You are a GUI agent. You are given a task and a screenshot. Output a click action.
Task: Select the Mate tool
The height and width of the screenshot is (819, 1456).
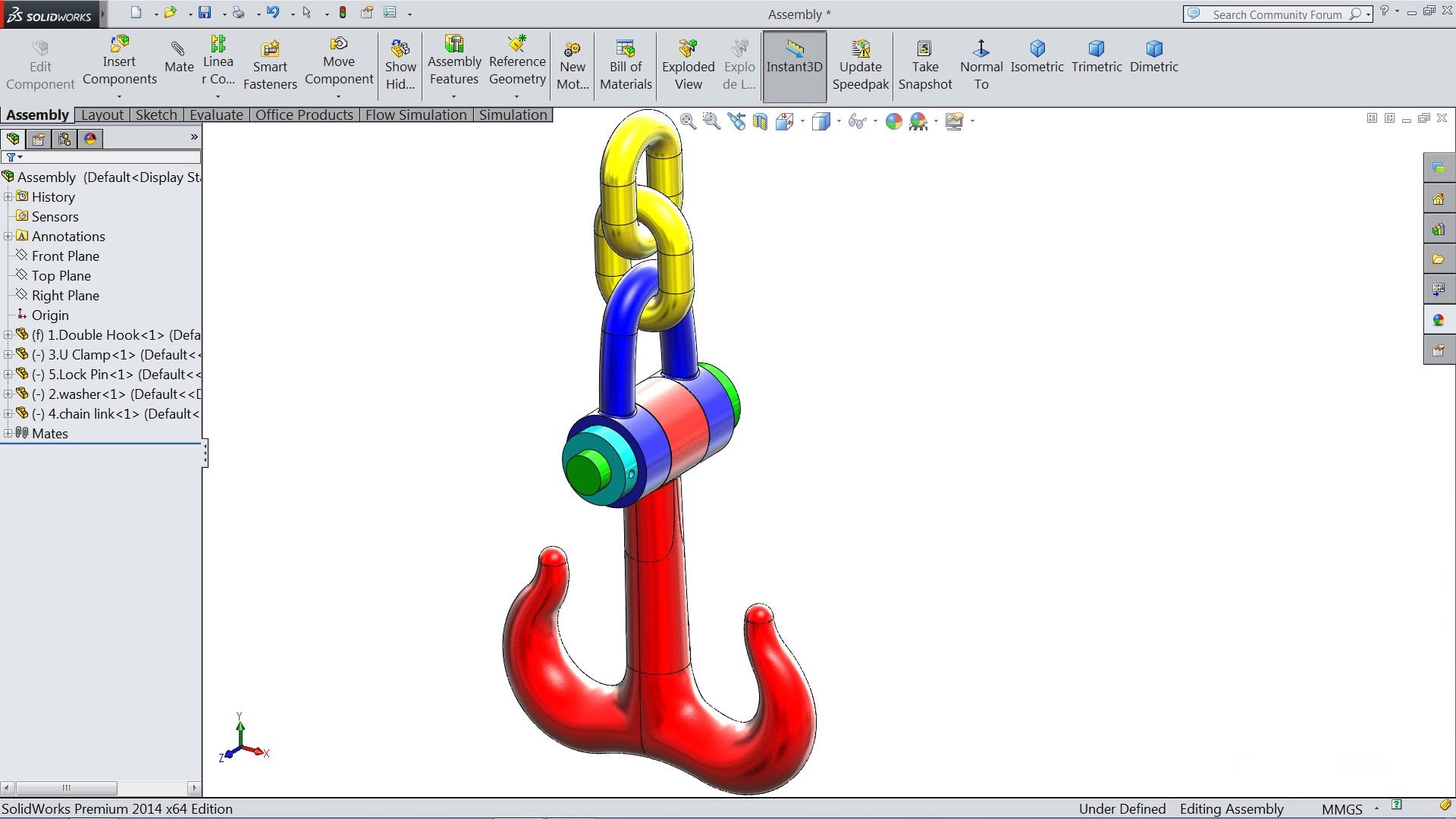pos(179,64)
